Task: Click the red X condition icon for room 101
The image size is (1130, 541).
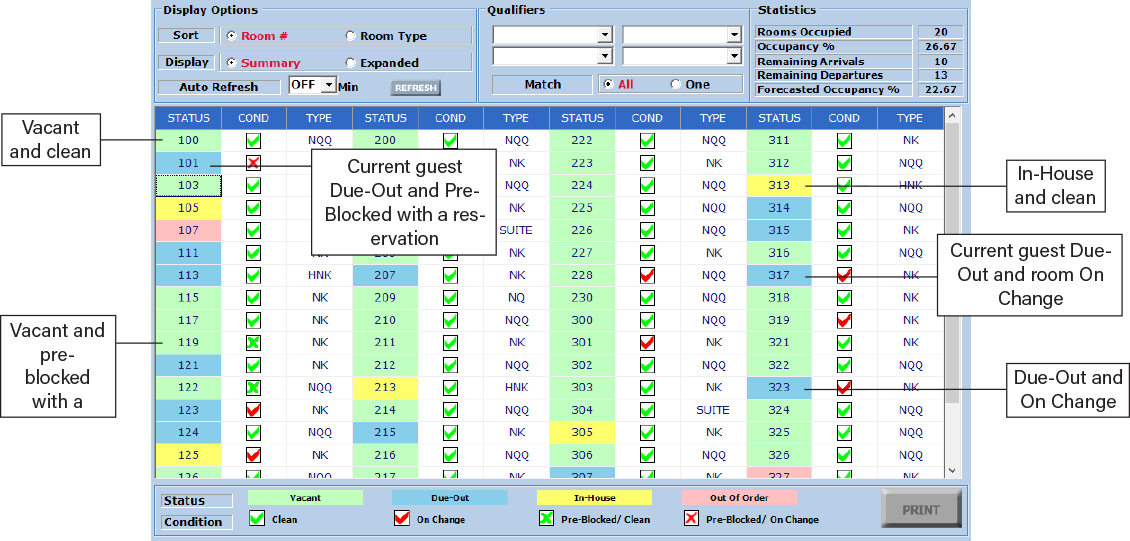Action: point(253,163)
